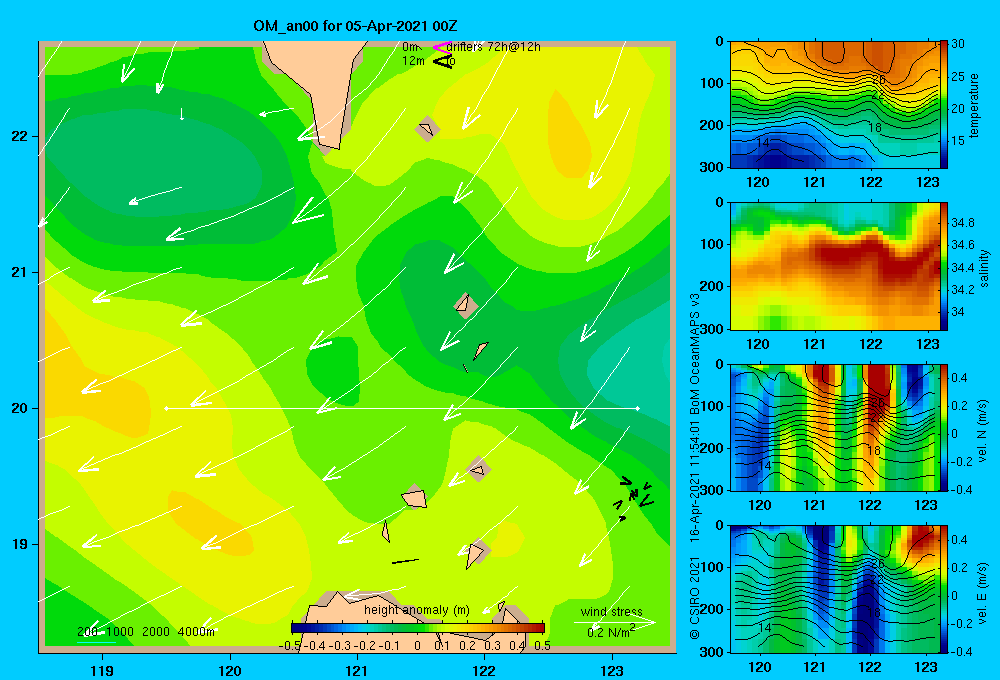Click latitude label '20' on main map
The height and width of the screenshot is (680, 1000).
tap(20, 408)
